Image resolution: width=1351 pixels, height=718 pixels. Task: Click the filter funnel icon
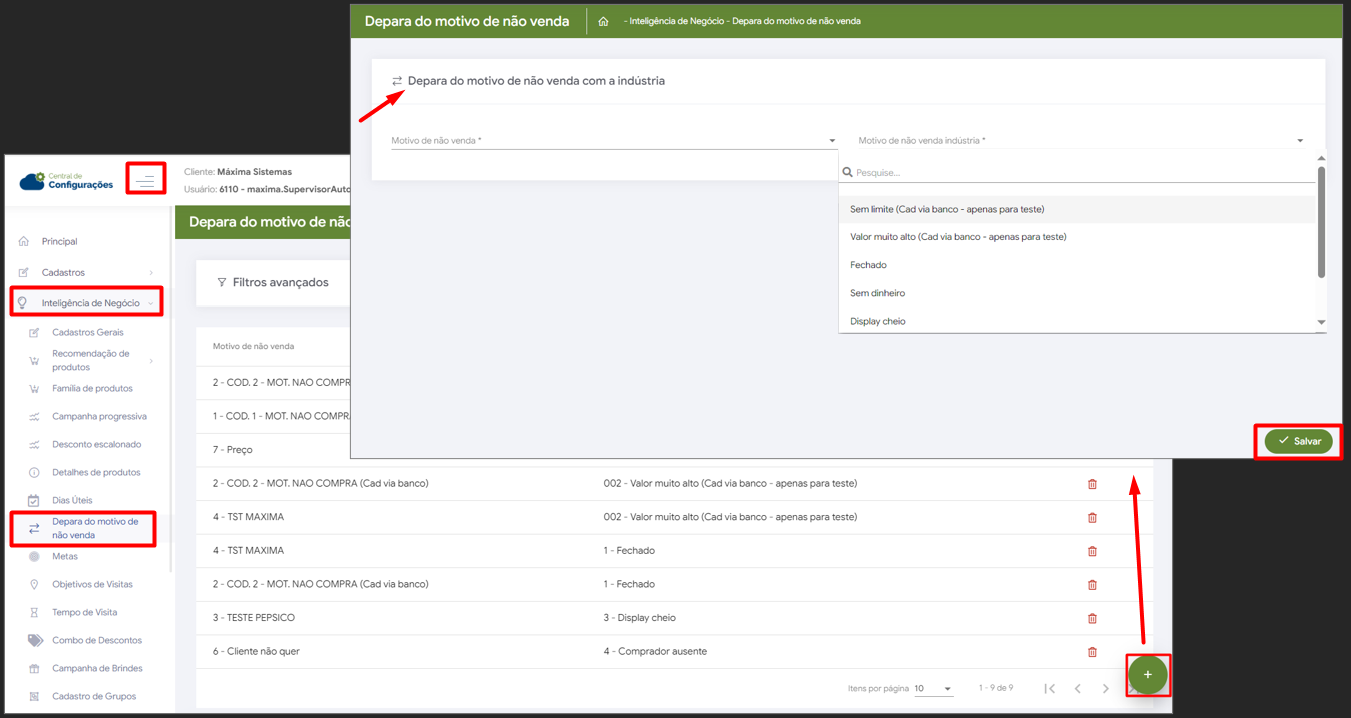(x=222, y=283)
